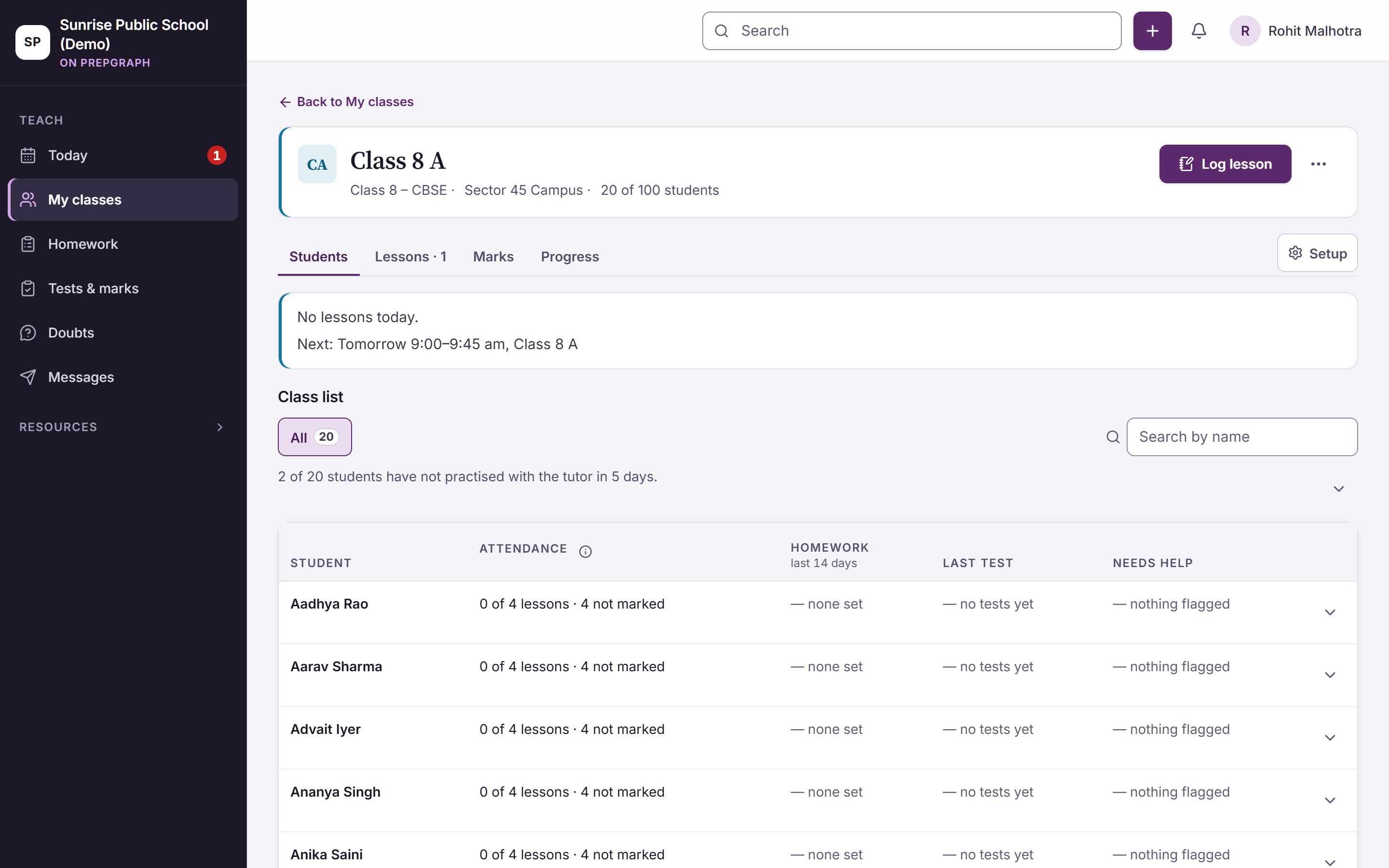The width and height of the screenshot is (1389, 868).
Task: Focus the Search by name field
Action: click(x=1241, y=437)
